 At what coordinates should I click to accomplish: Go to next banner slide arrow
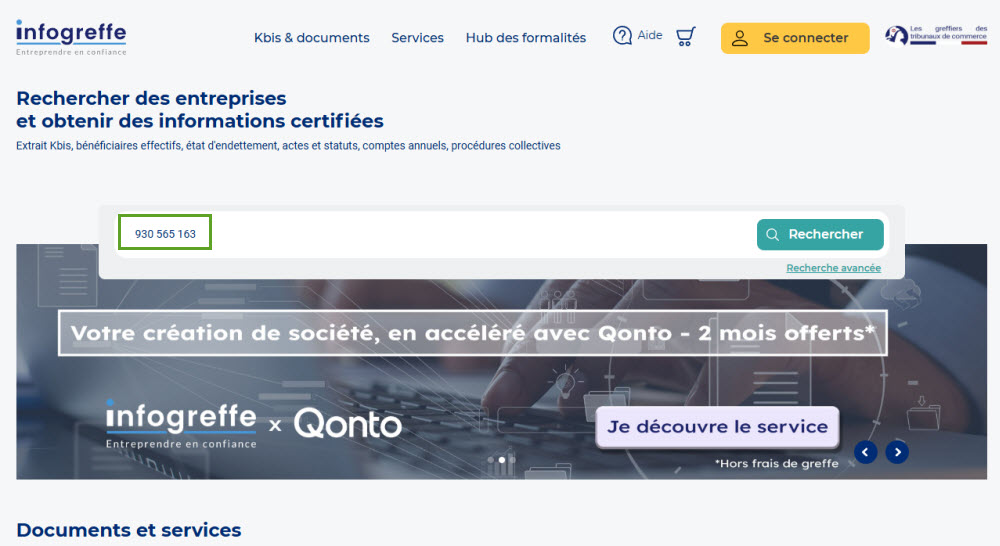coord(898,452)
